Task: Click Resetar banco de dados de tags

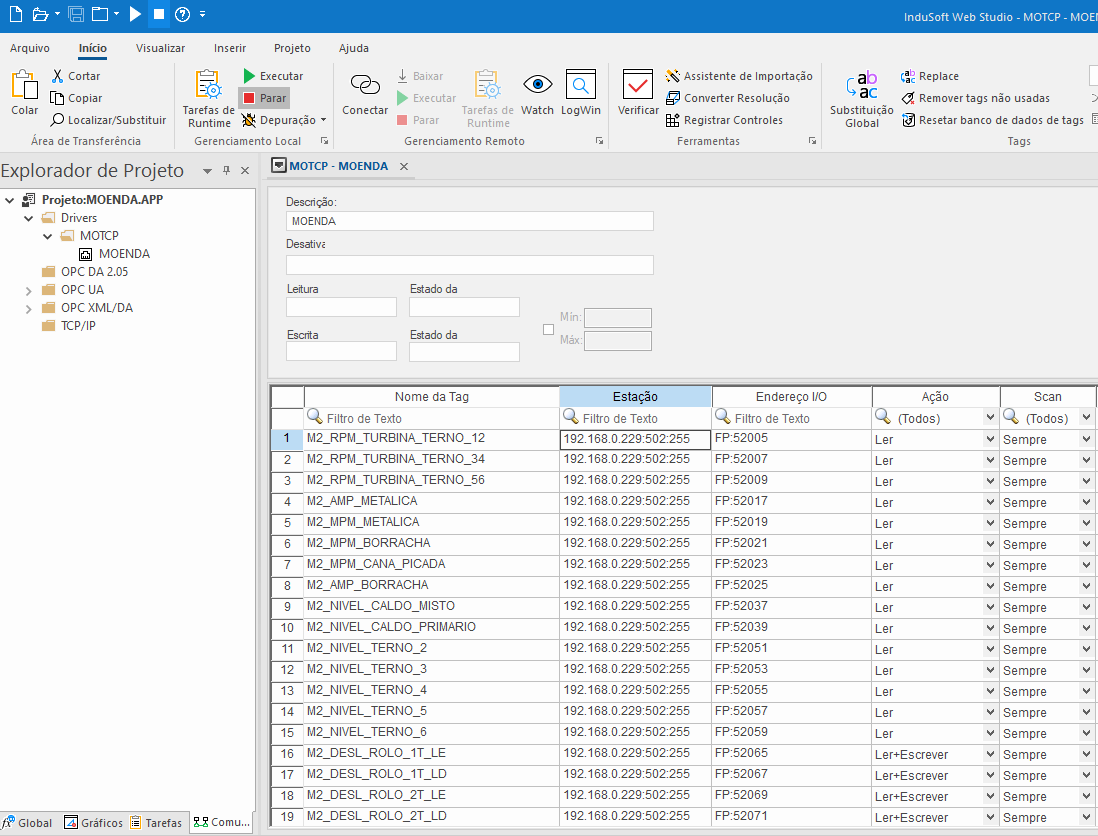Action: point(992,120)
